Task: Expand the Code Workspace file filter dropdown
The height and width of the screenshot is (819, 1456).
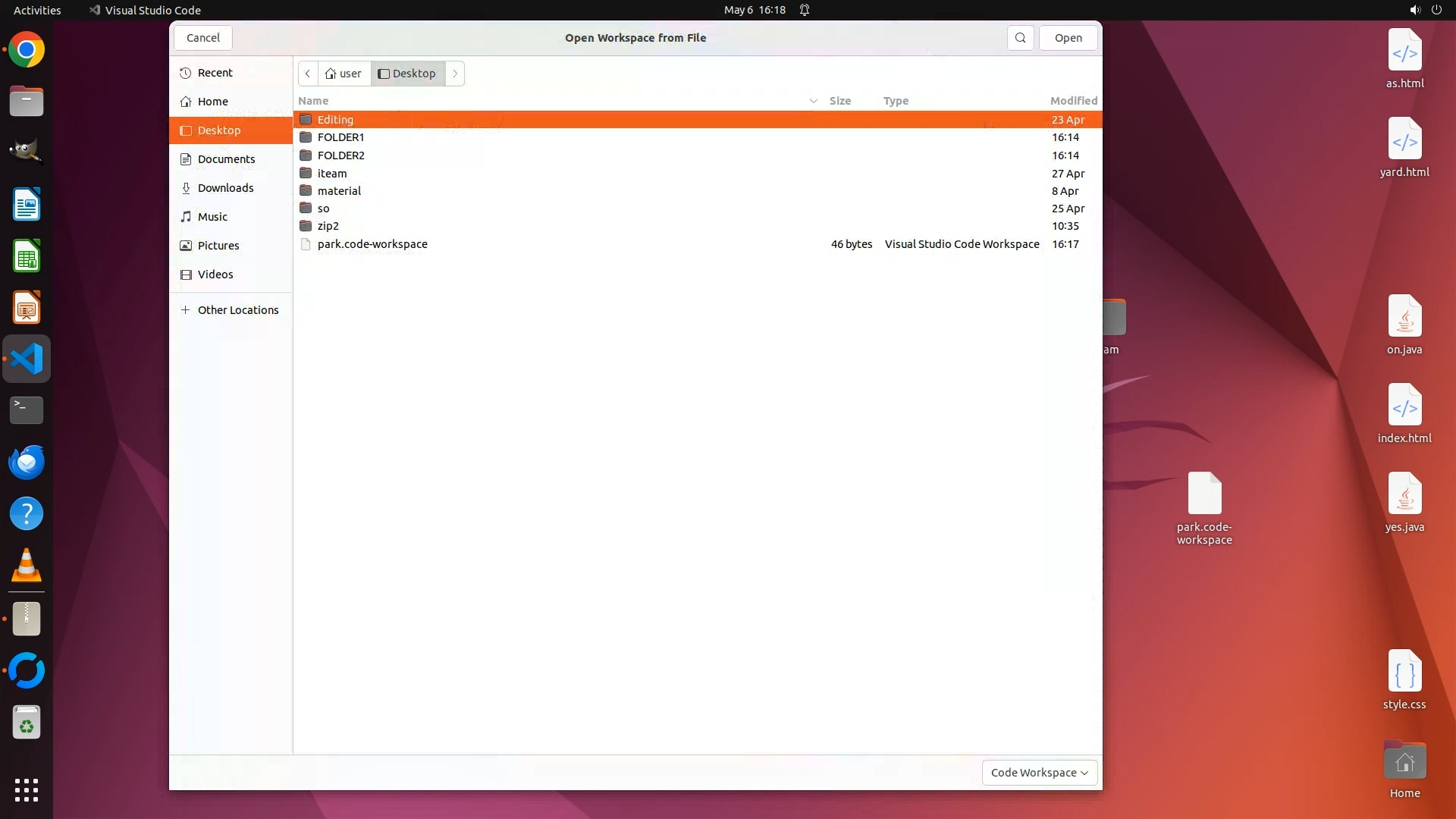Action: click(1039, 773)
